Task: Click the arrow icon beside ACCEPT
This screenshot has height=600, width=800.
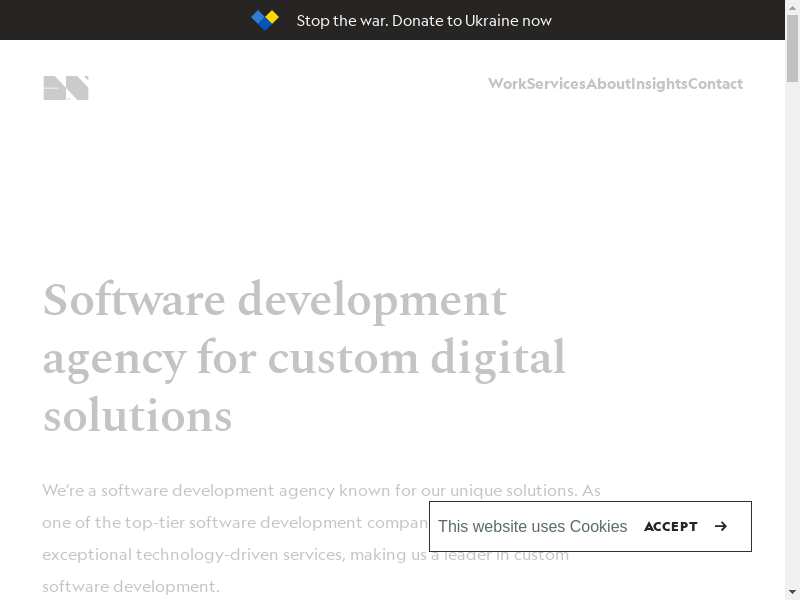Action: click(x=721, y=526)
